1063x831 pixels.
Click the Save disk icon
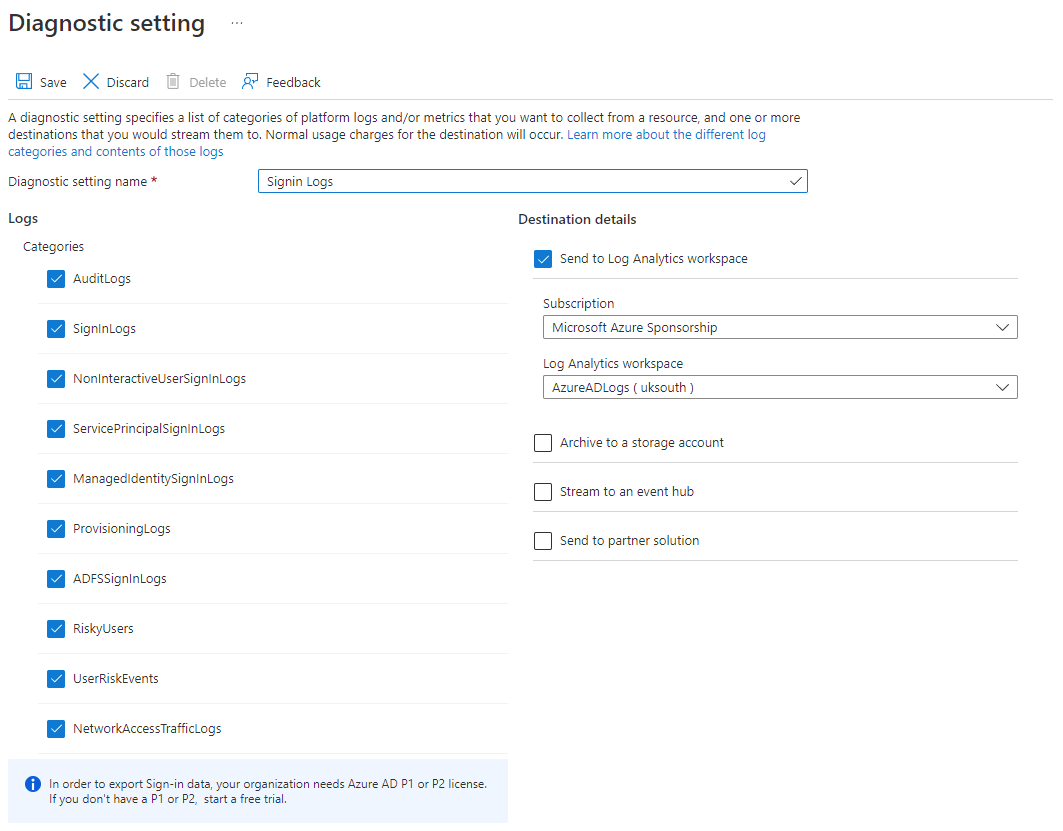[24, 82]
